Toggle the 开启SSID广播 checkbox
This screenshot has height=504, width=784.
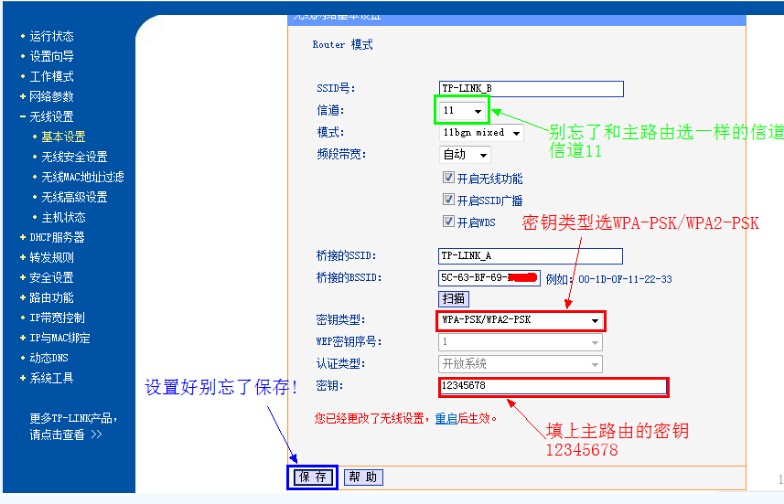click(448, 199)
